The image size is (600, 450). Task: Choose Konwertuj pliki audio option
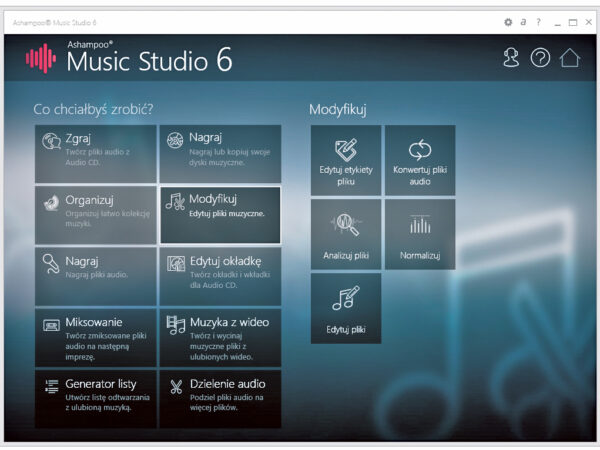pyautogui.click(x=419, y=160)
